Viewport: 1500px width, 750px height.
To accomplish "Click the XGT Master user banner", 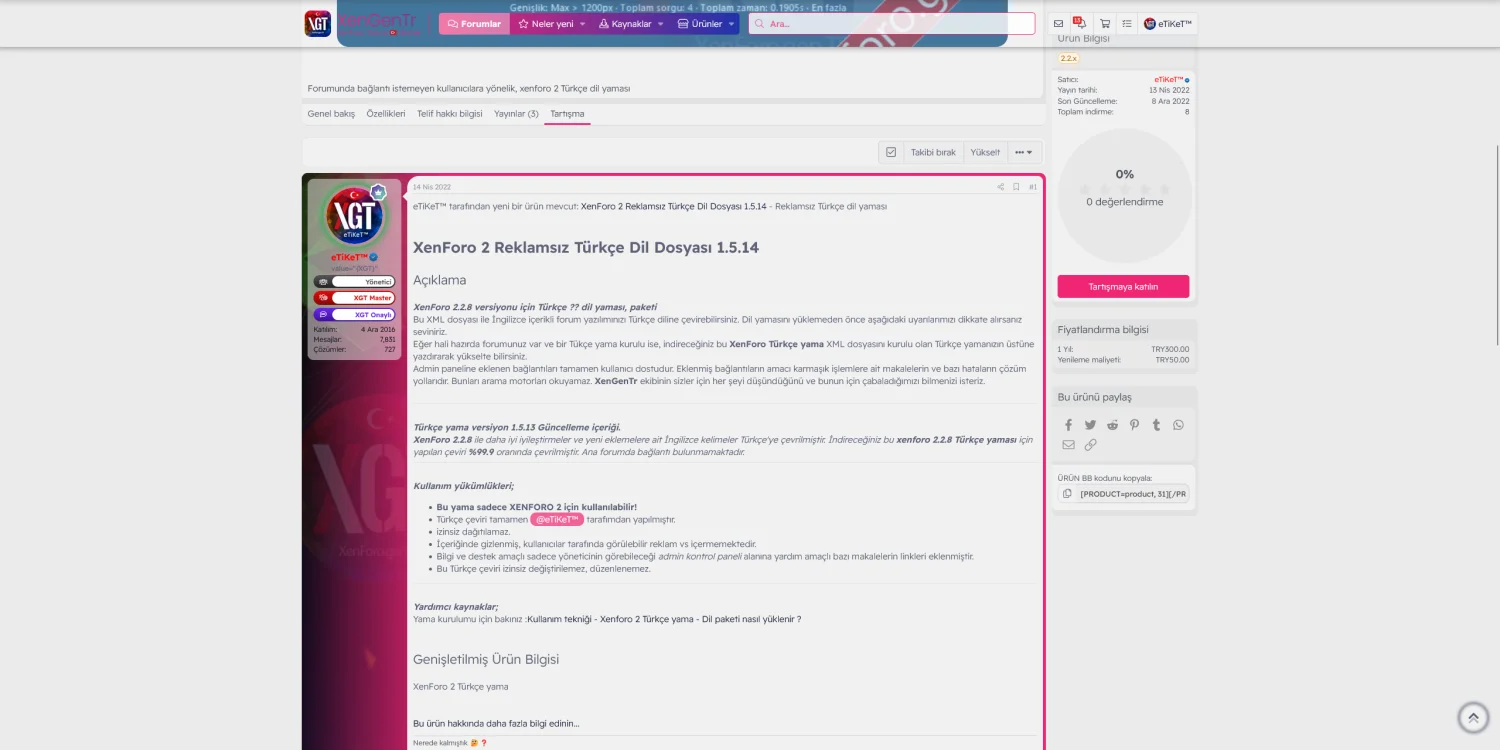I will pyautogui.click(x=354, y=298).
